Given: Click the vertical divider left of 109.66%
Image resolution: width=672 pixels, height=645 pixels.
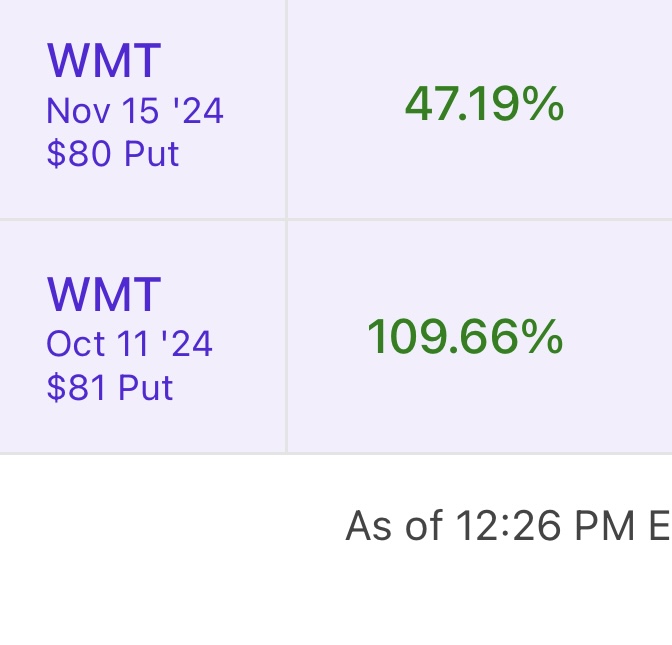Looking at the screenshot, I should tap(287, 337).
